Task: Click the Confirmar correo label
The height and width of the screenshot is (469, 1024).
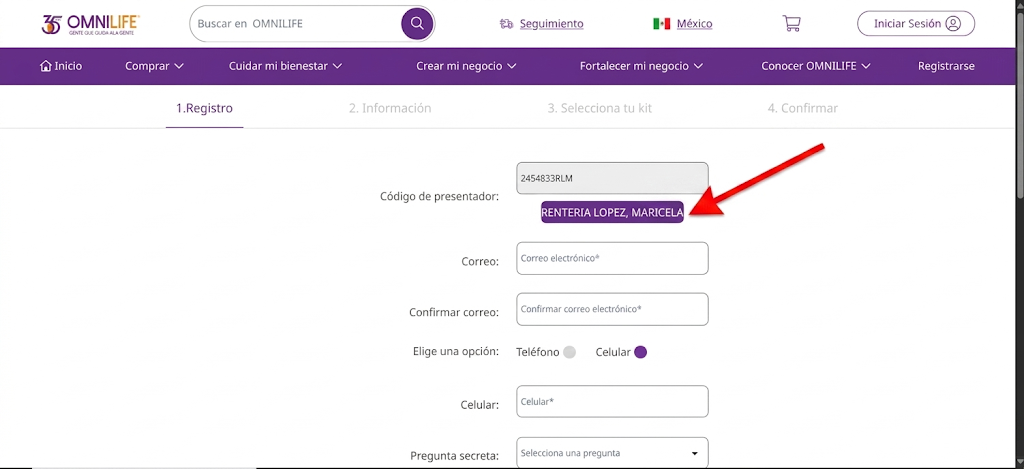Action: pyautogui.click(x=454, y=312)
